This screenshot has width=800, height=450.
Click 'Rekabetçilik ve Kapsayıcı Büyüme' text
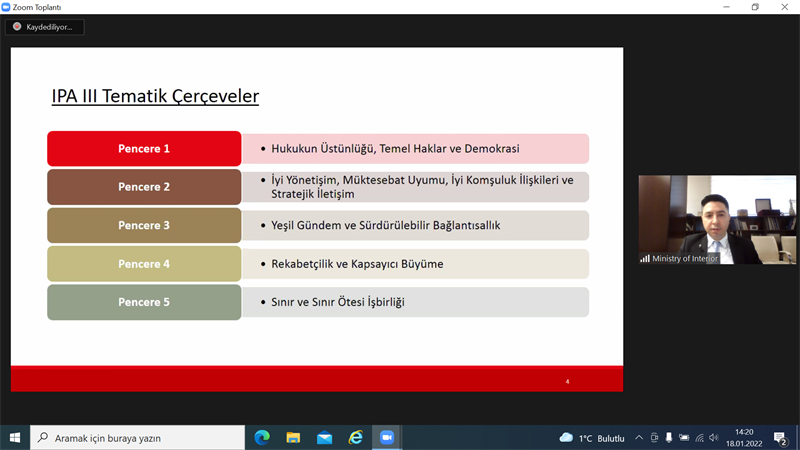(x=357, y=264)
